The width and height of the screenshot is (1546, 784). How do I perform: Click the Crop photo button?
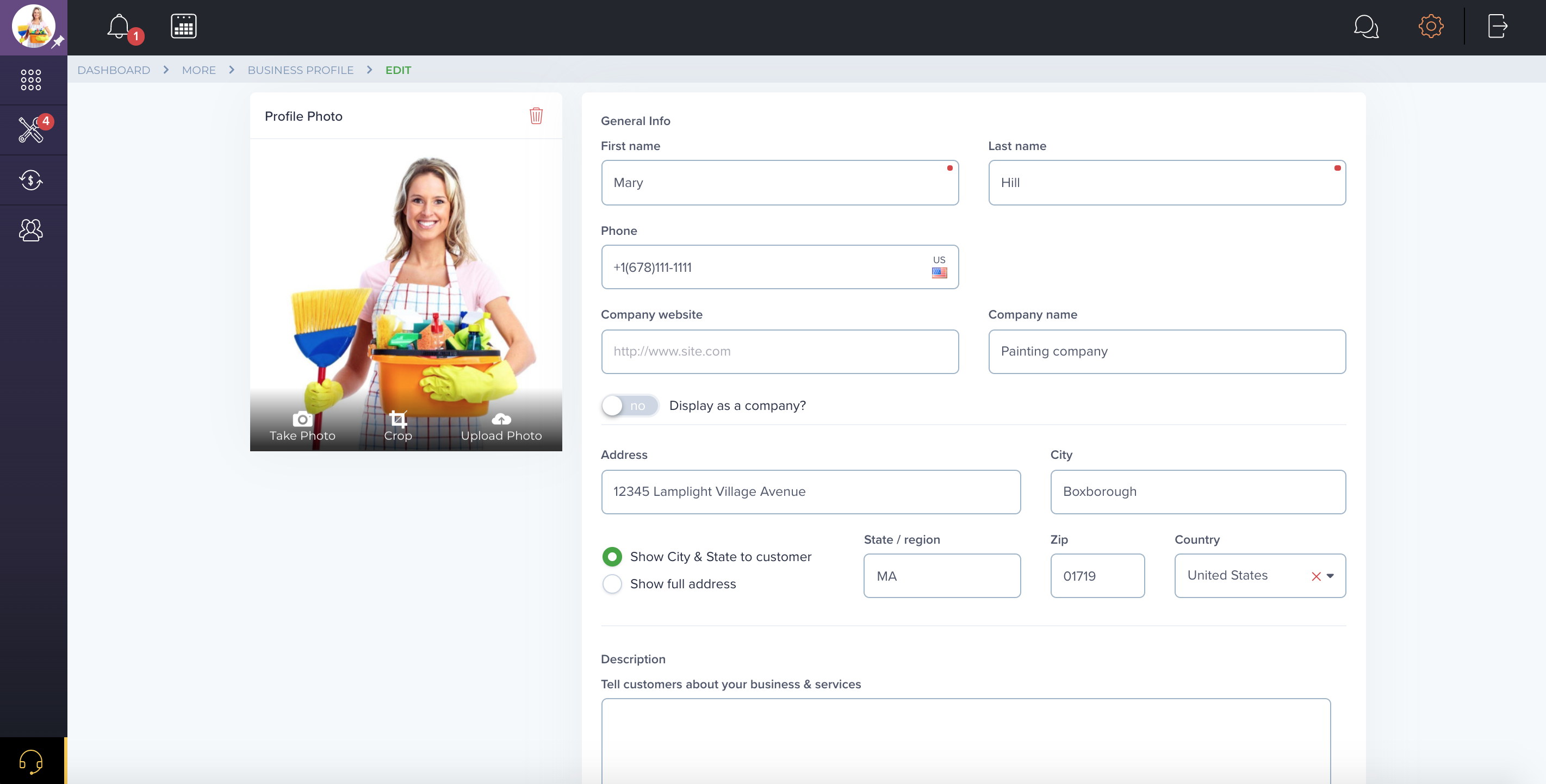tap(398, 427)
